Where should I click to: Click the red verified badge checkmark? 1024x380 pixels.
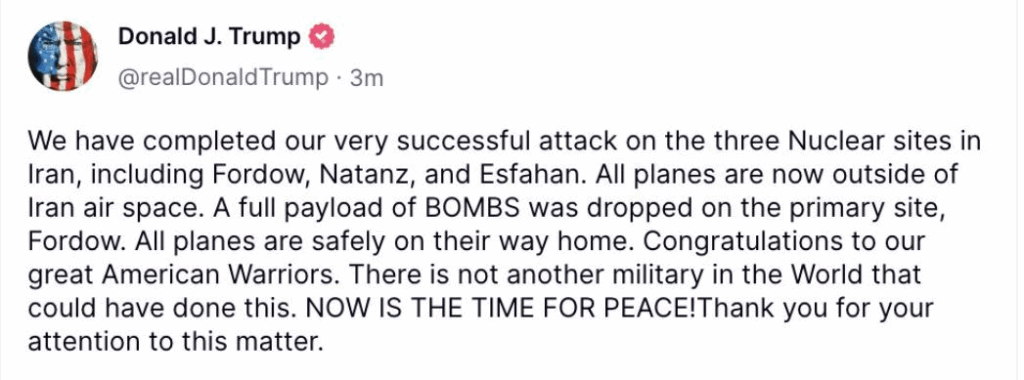[321, 37]
